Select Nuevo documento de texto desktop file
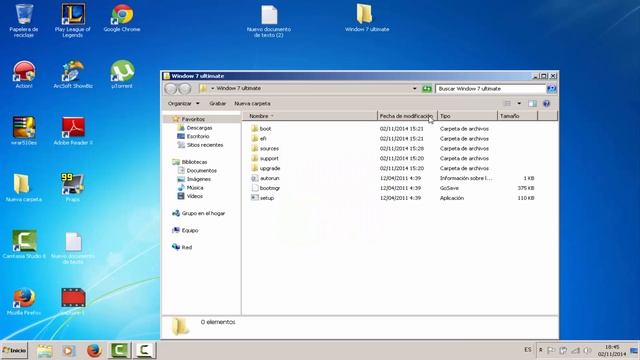Image resolution: width=640 pixels, height=360 pixels. coord(73,247)
